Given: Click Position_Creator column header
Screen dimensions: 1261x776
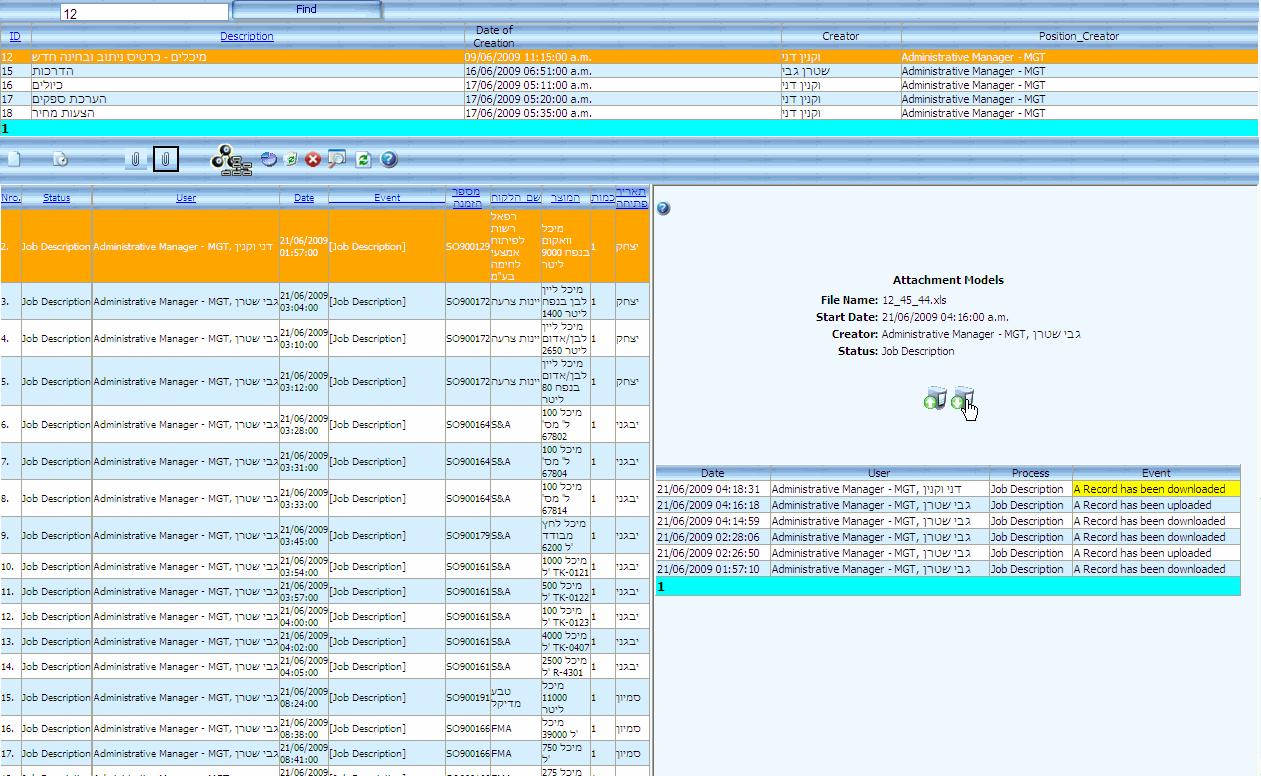Looking at the screenshot, I should click(1078, 36).
